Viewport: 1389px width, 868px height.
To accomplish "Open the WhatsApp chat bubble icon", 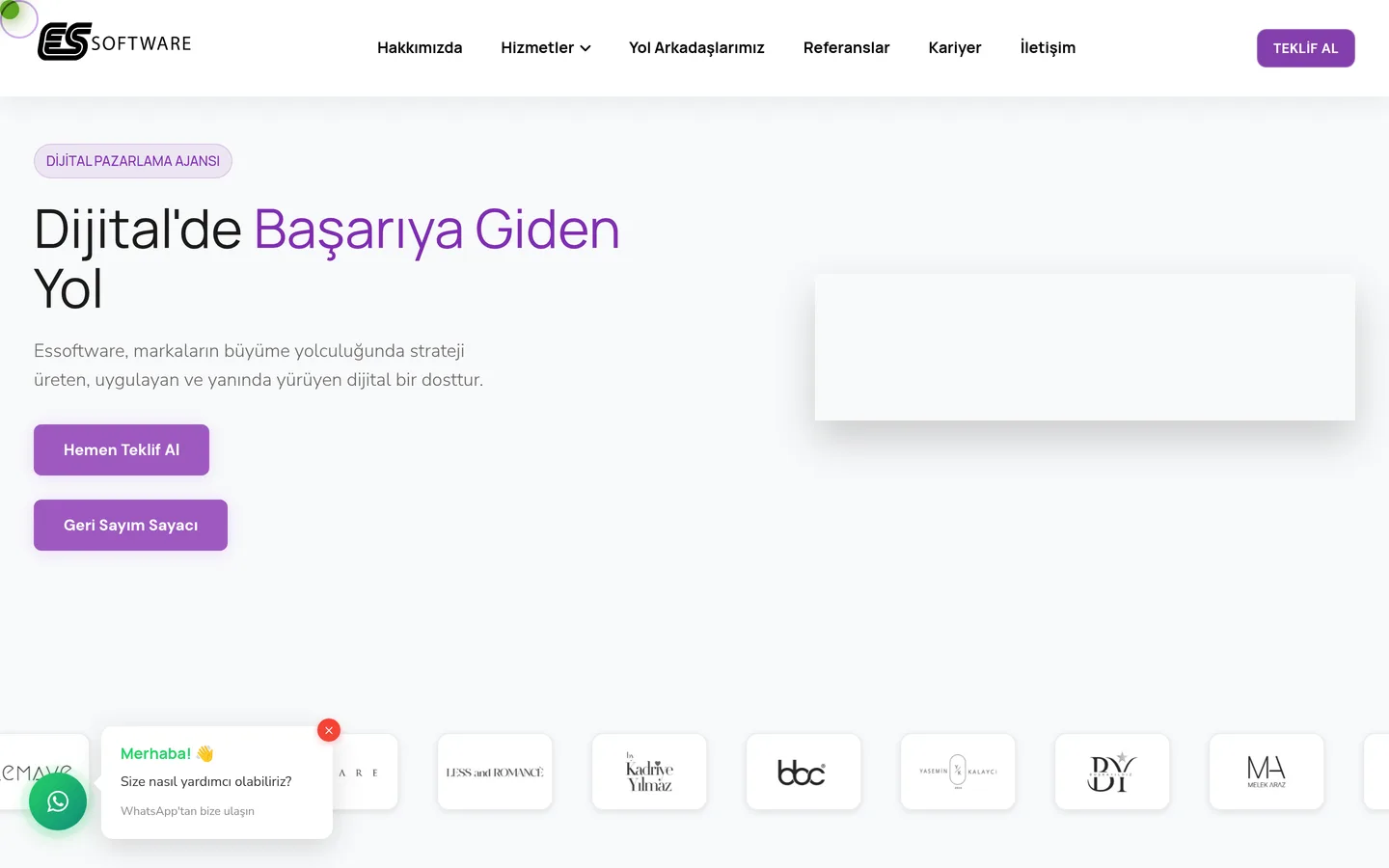I will 58,801.
